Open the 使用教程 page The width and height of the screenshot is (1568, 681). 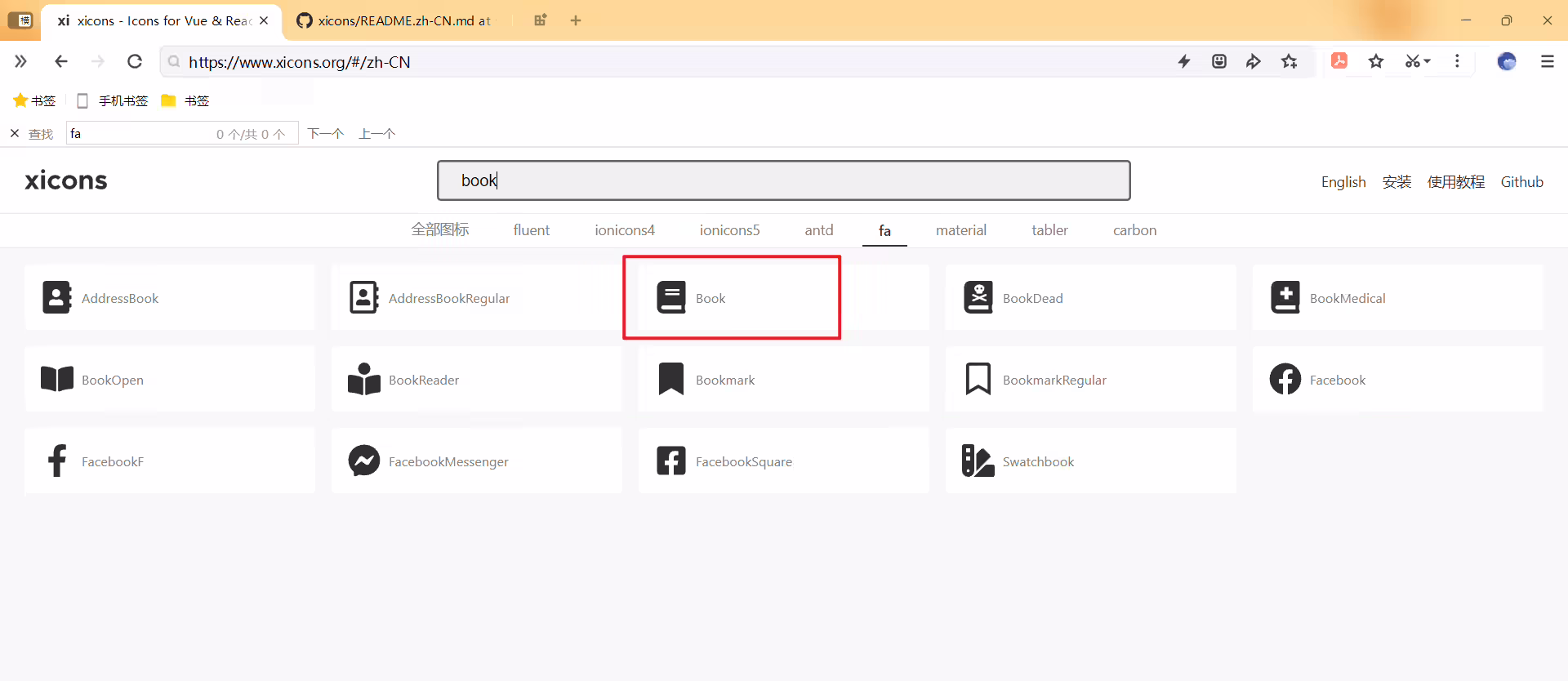click(1455, 181)
